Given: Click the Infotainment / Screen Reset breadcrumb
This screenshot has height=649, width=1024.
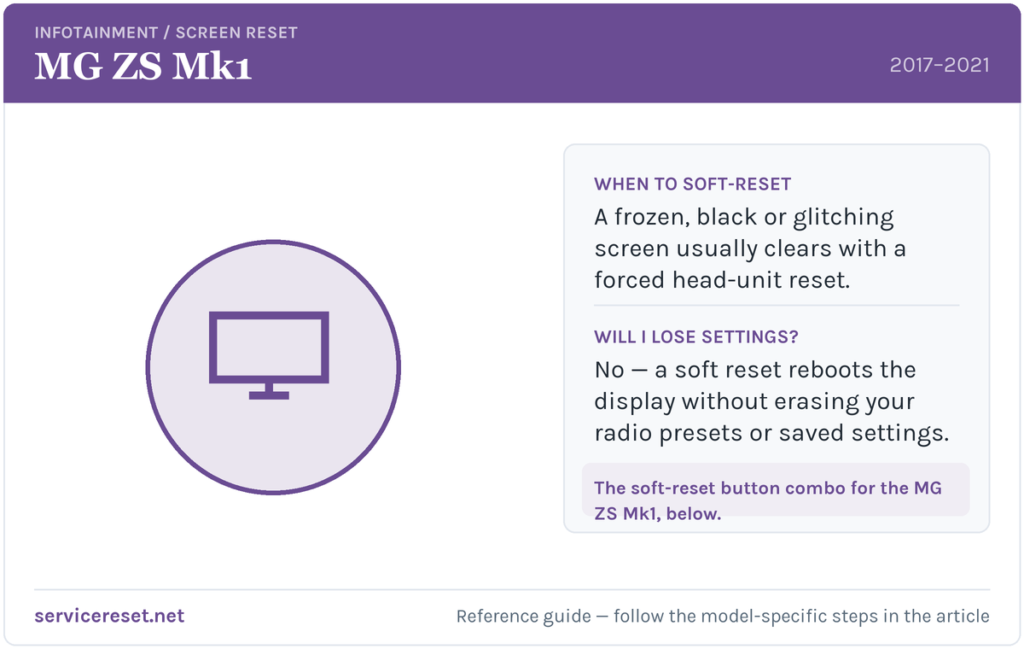Looking at the screenshot, I should tap(166, 33).
